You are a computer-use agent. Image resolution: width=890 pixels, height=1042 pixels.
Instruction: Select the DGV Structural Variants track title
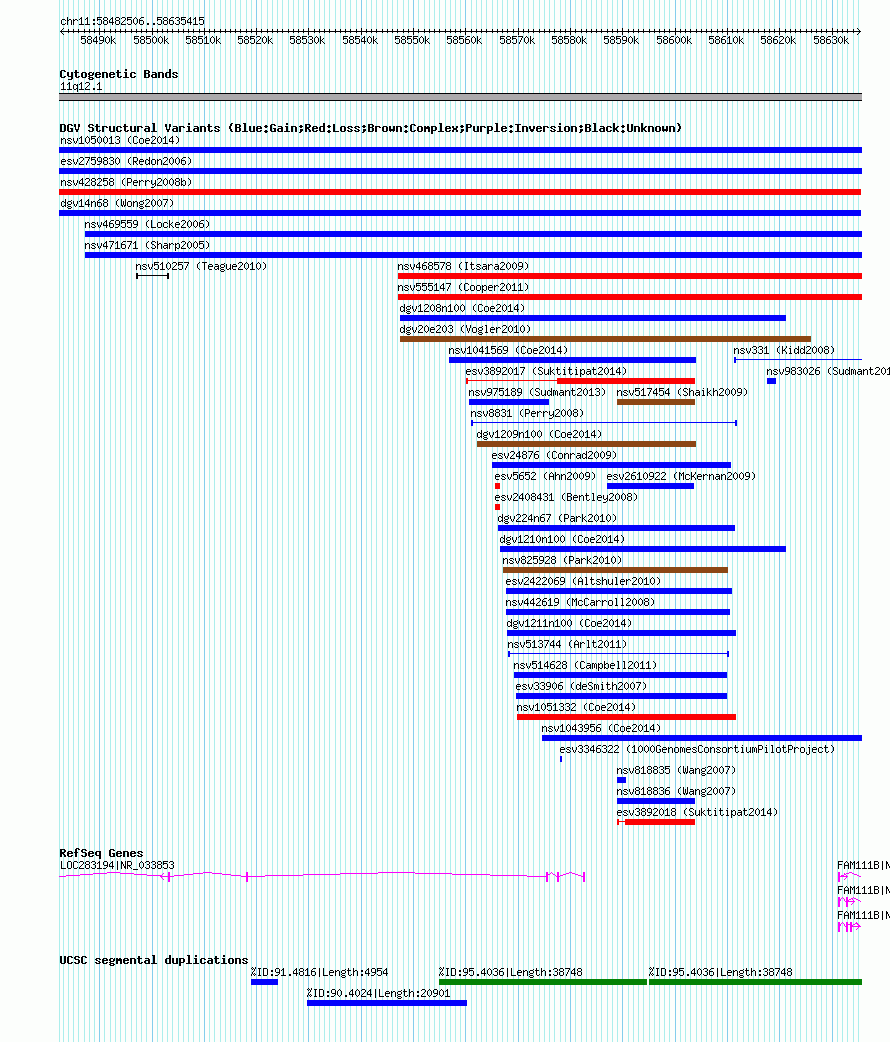tap(370, 128)
